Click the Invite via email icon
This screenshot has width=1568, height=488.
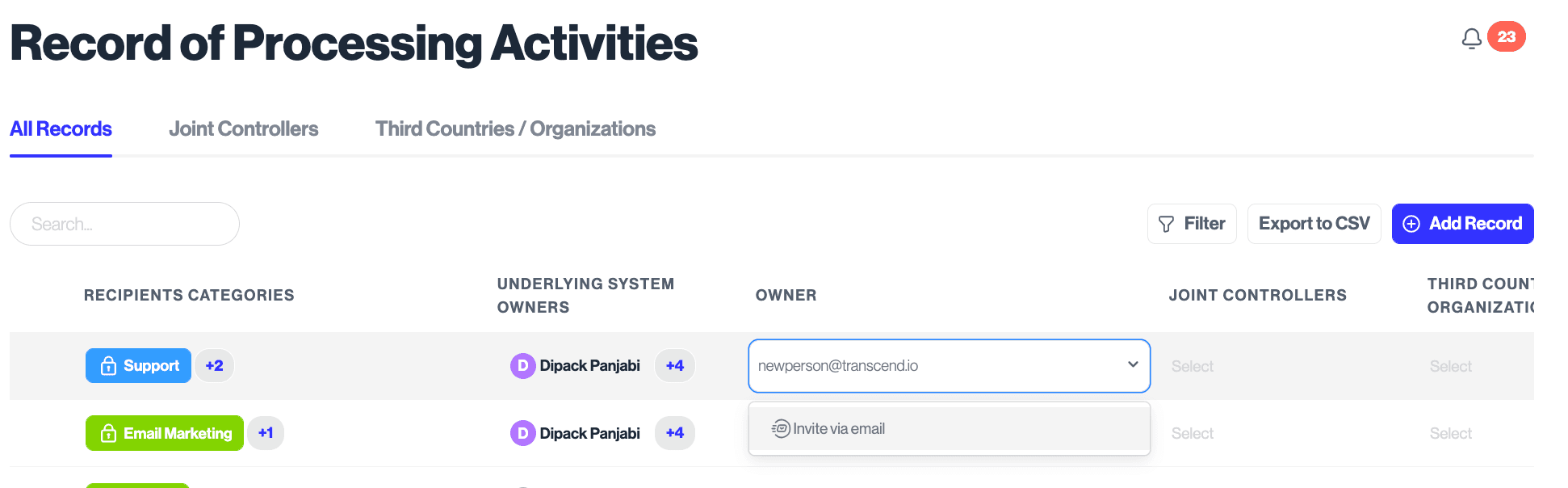coord(781,428)
